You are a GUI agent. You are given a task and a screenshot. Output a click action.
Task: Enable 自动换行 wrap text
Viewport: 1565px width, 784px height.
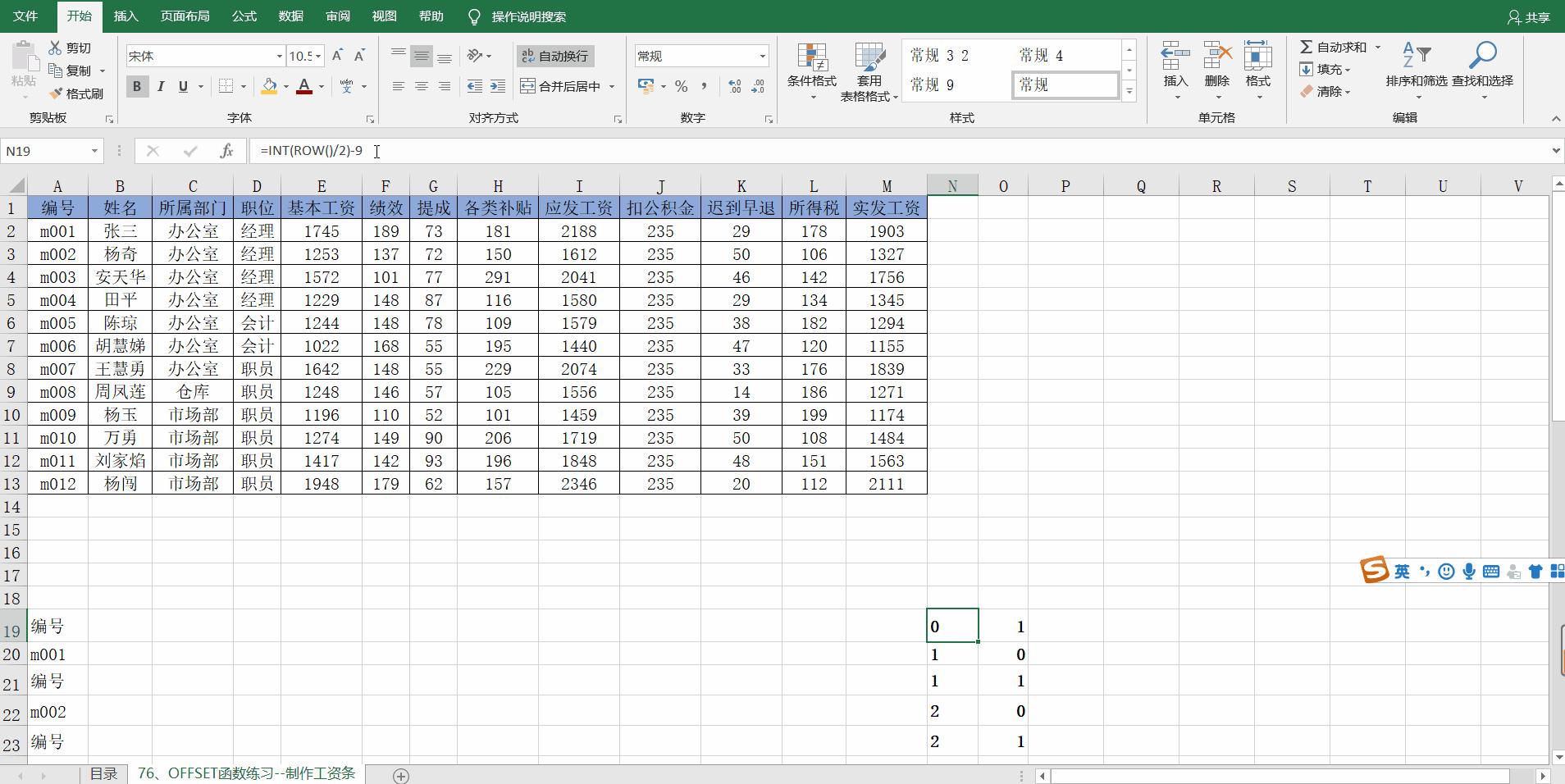tap(554, 55)
